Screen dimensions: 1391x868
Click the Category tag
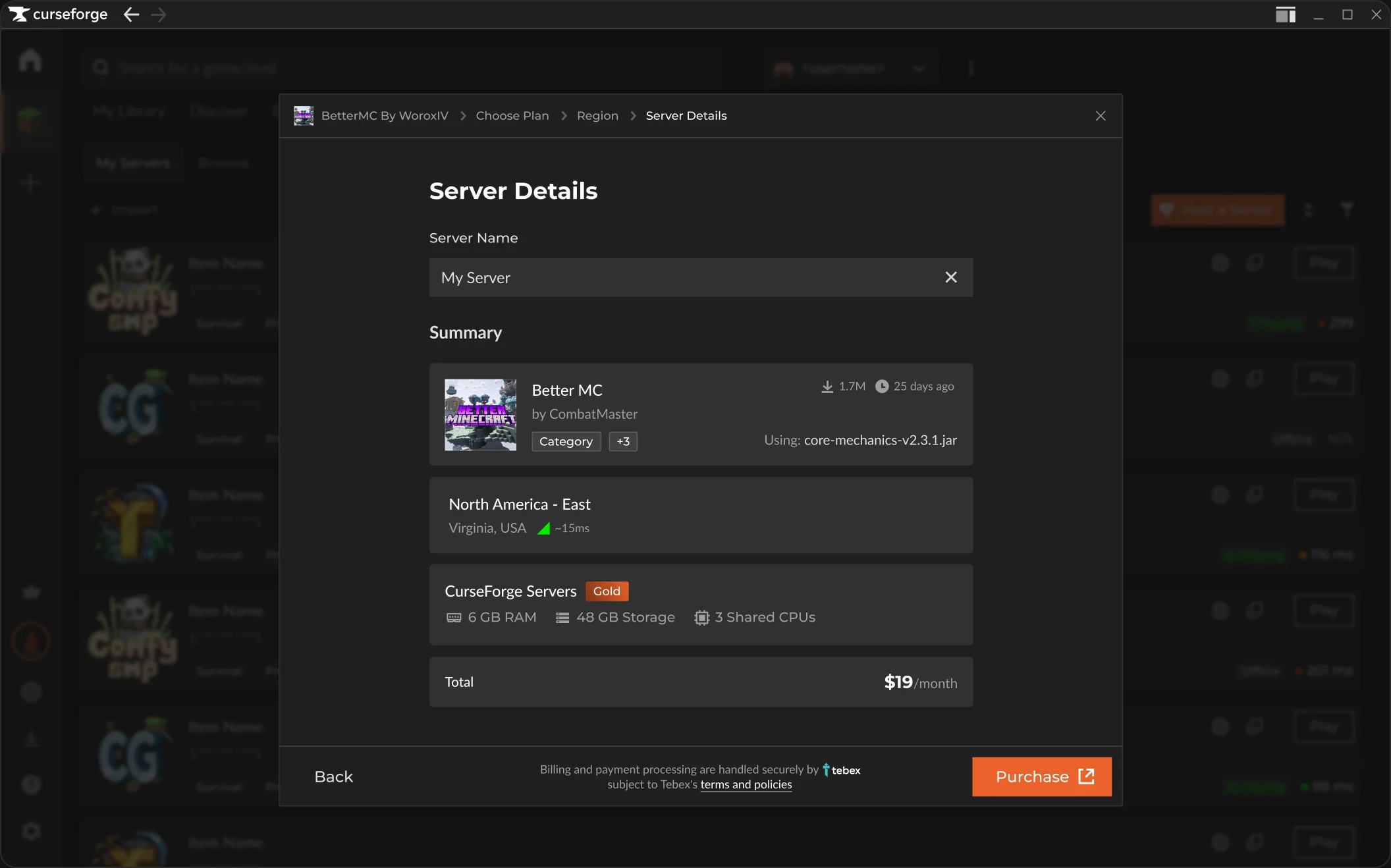click(x=566, y=441)
